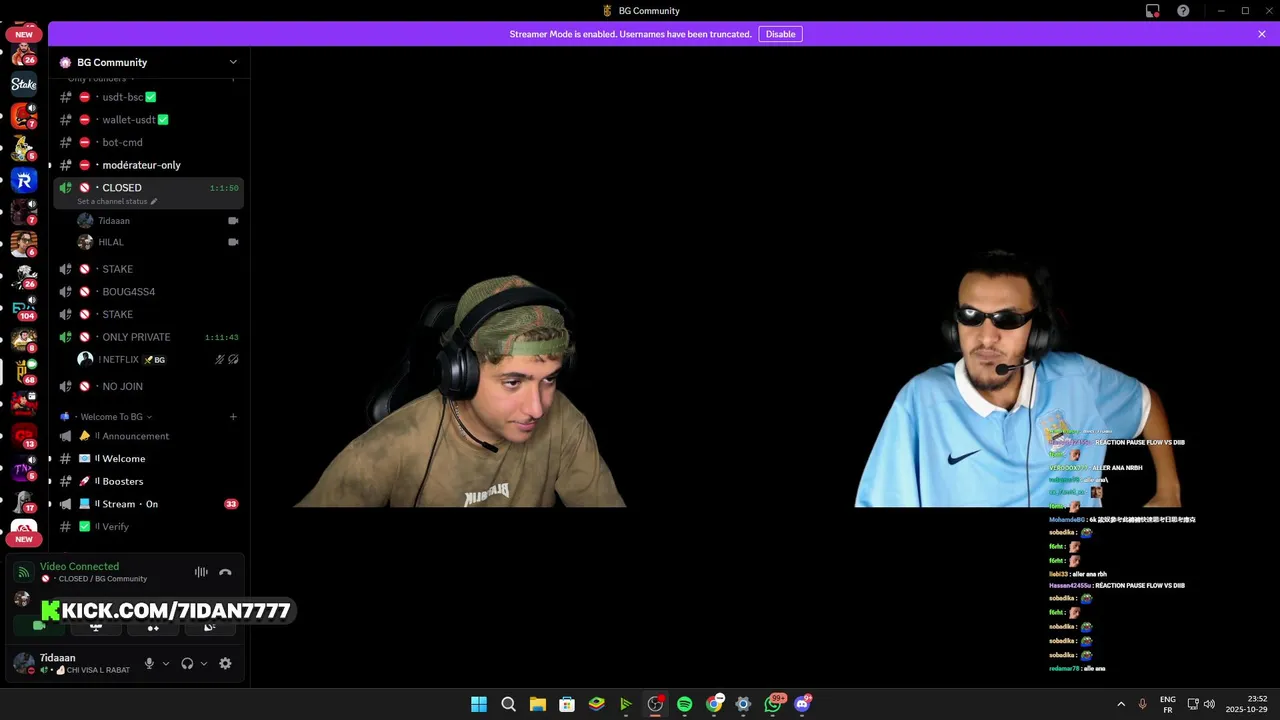The image size is (1280, 720).
Task: Click the Video Connected status text
Action: [x=79, y=566]
